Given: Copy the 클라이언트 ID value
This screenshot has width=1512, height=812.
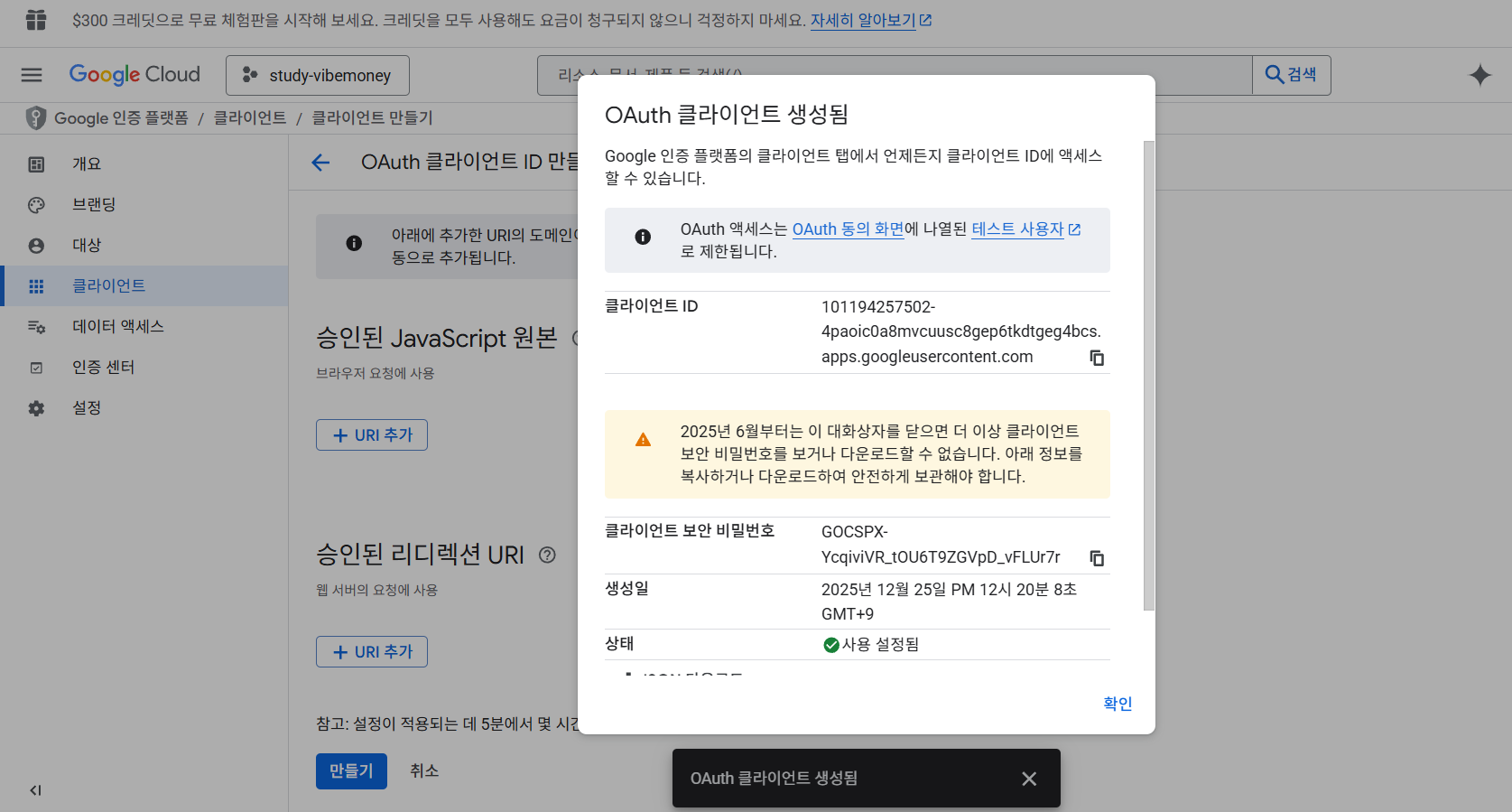Looking at the screenshot, I should click(x=1097, y=358).
